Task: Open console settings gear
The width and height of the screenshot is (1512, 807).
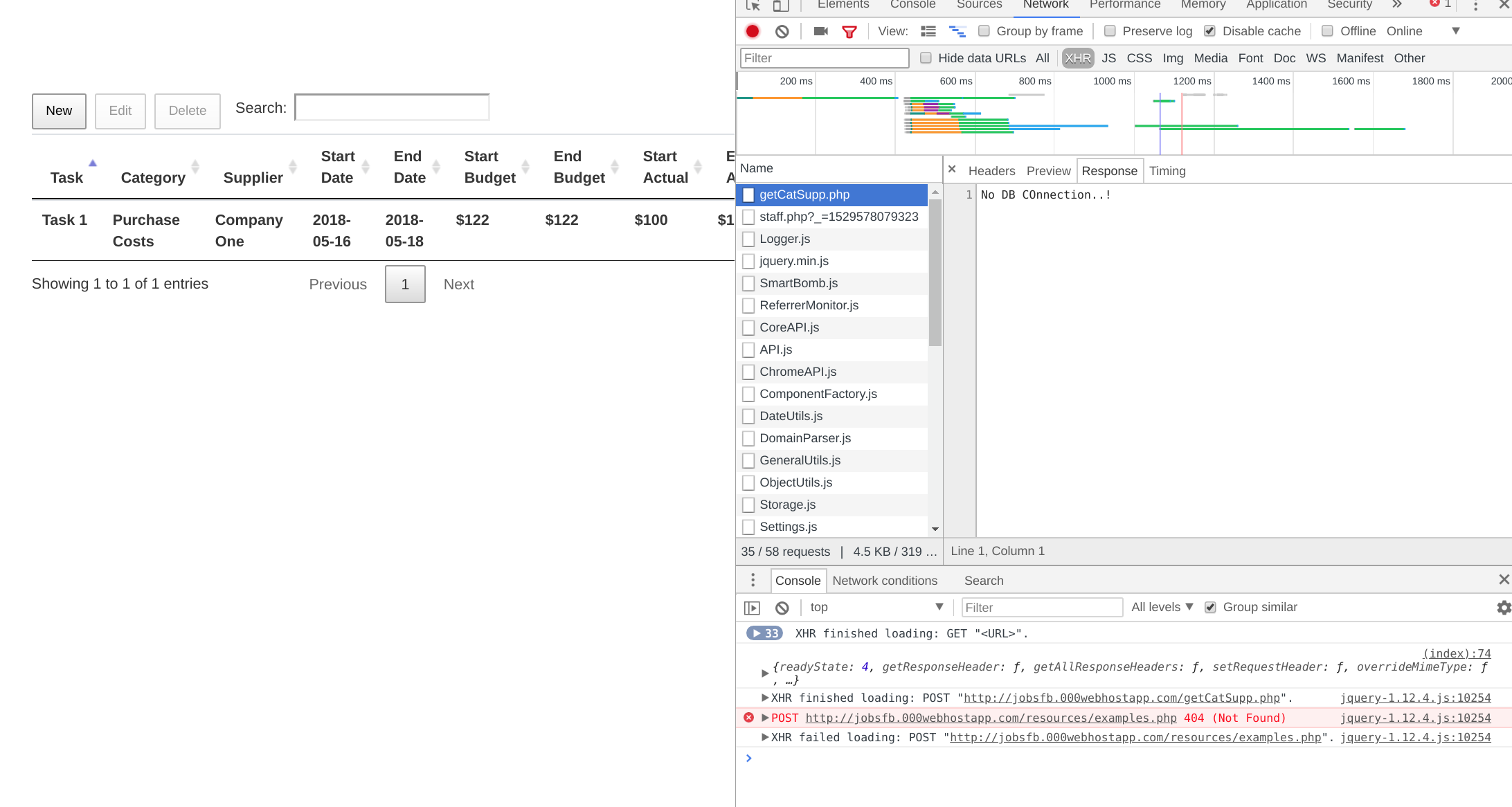Action: click(1504, 608)
